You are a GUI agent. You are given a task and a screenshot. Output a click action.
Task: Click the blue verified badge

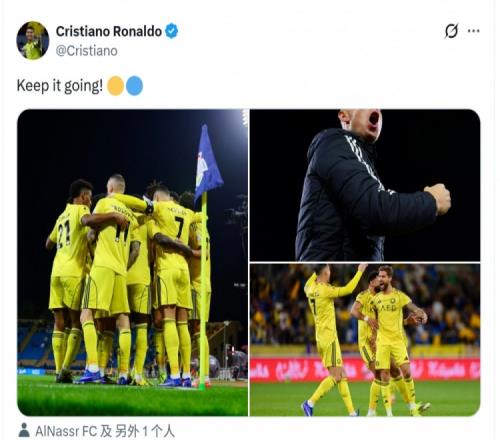click(x=172, y=31)
